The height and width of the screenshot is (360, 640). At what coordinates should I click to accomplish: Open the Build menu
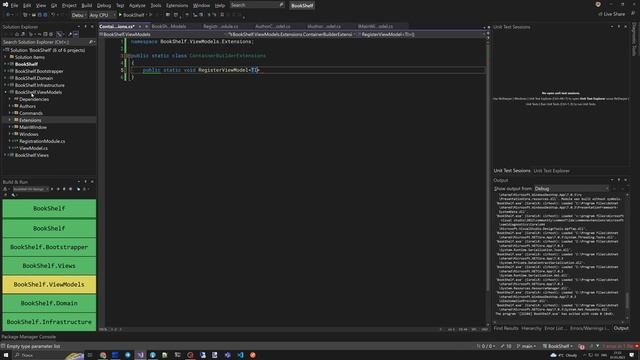pyautogui.click(x=87, y=5)
